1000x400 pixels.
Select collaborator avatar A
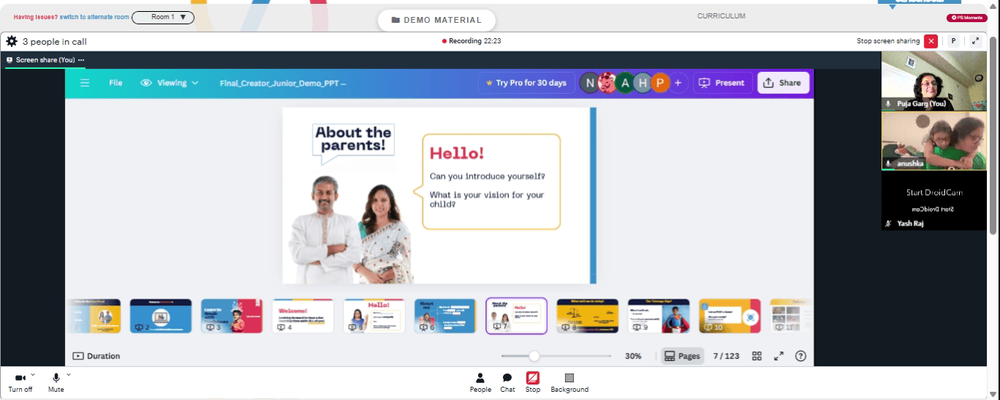(626, 83)
